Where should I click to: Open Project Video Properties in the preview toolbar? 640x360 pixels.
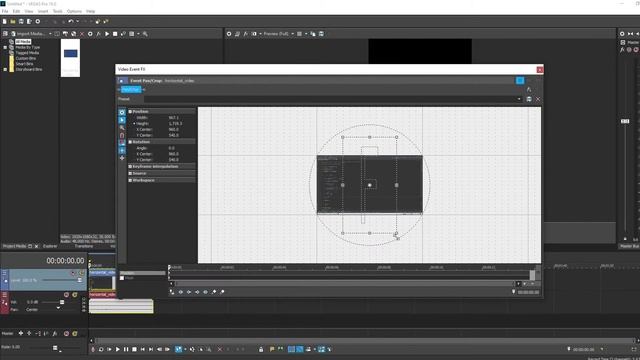(x=229, y=34)
